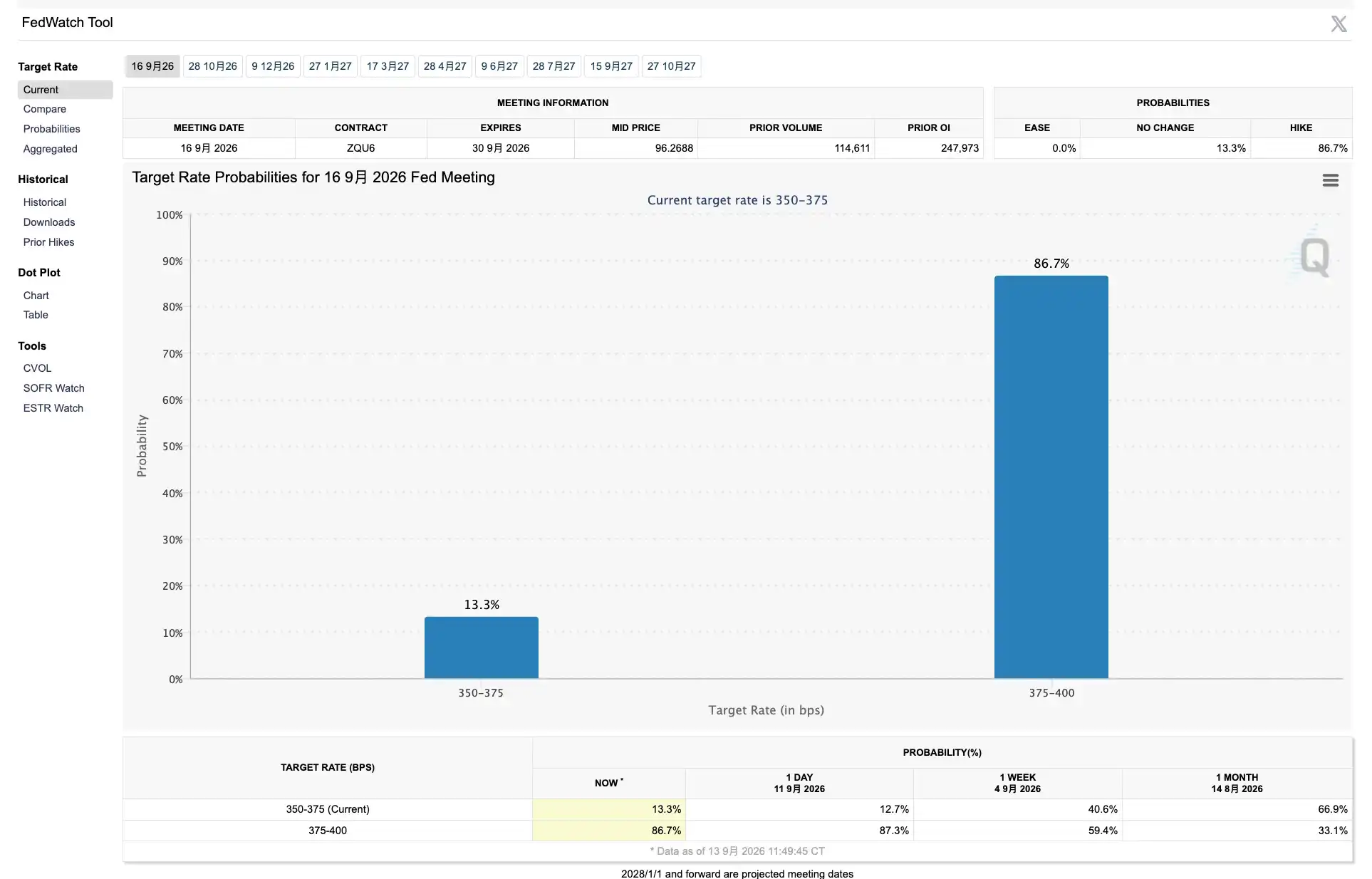Click the 350-375 probability bar
This screenshot has width=1372, height=879.
[482, 647]
